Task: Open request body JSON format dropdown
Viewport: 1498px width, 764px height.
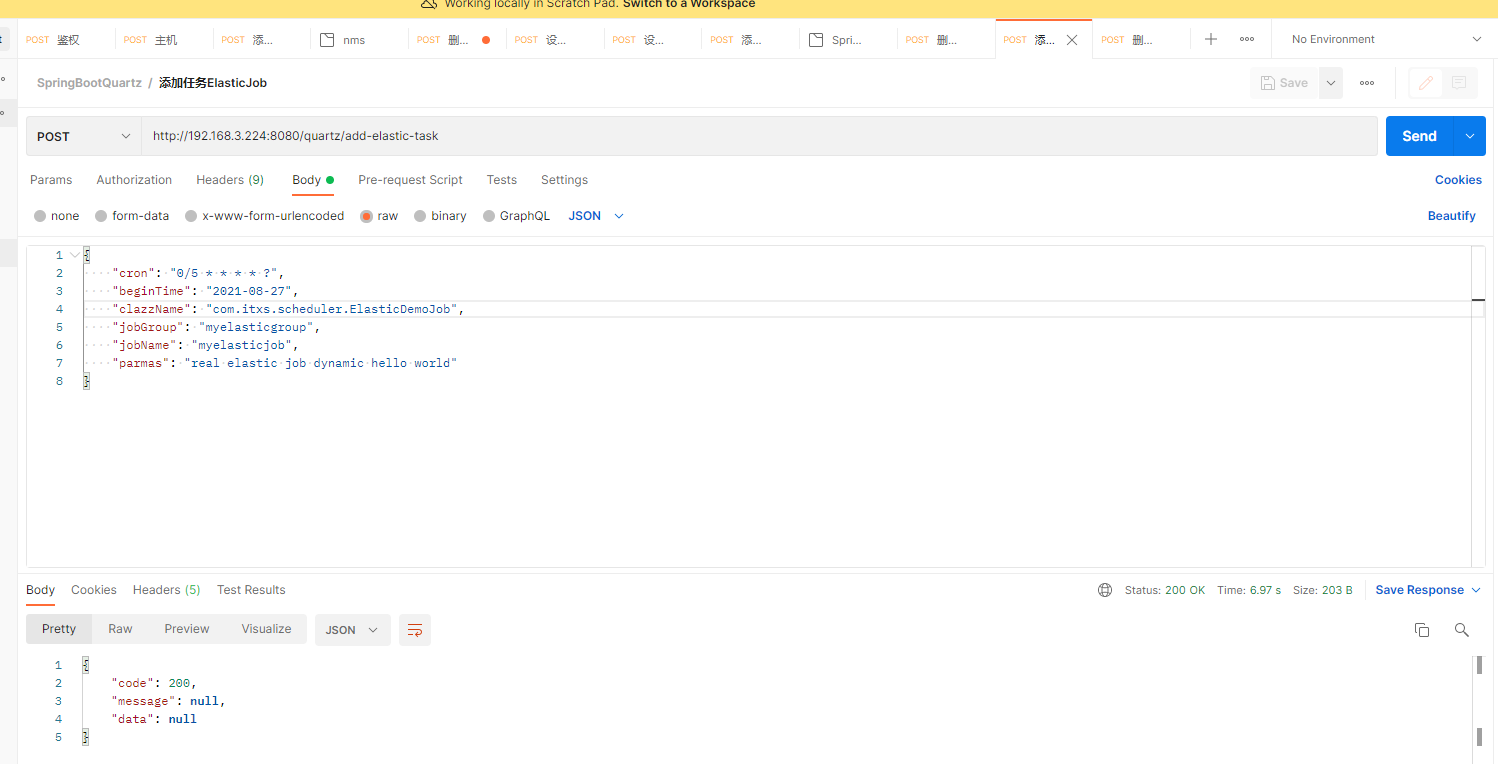Action: tap(596, 216)
